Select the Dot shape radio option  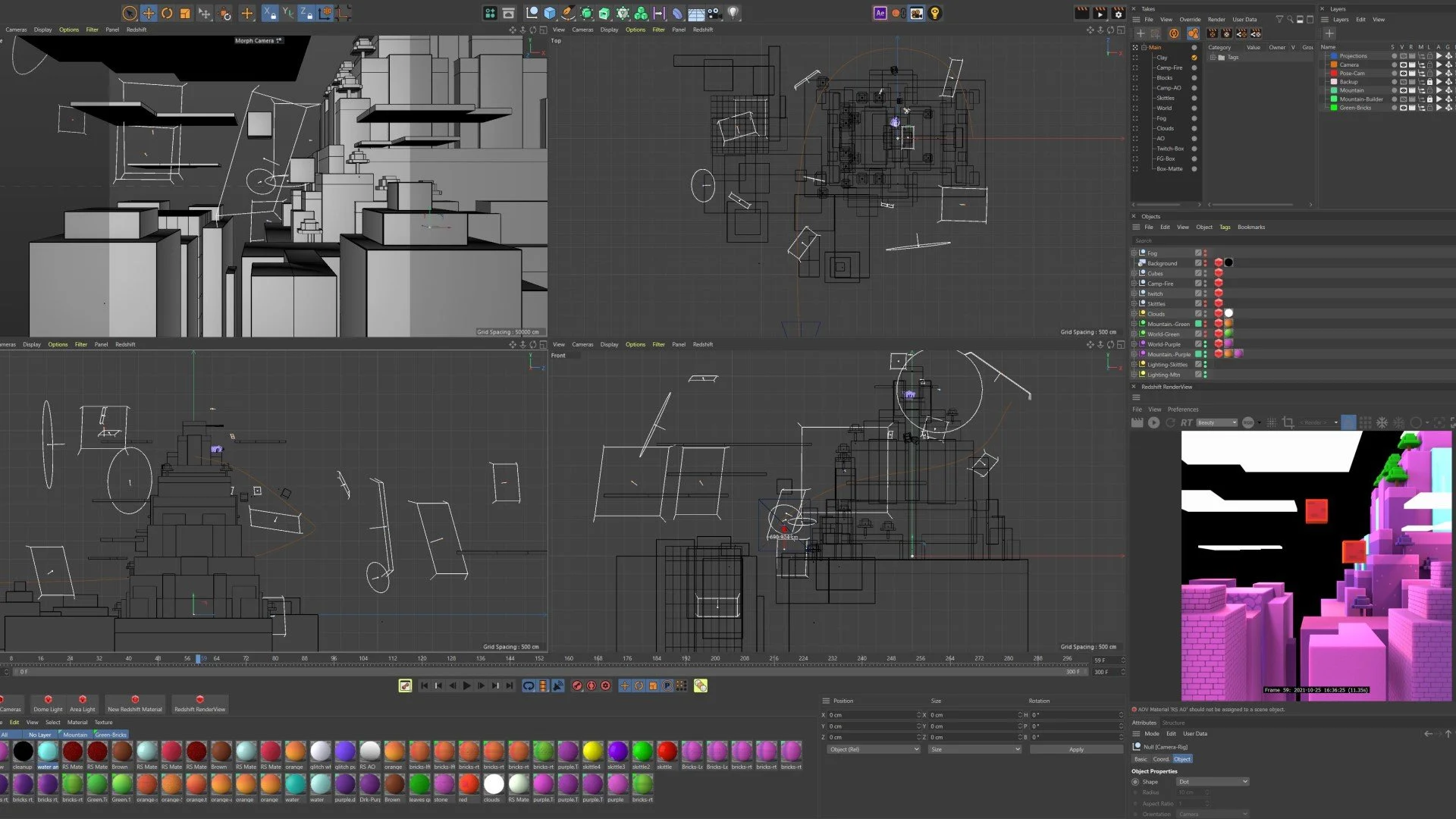[x=1135, y=782]
